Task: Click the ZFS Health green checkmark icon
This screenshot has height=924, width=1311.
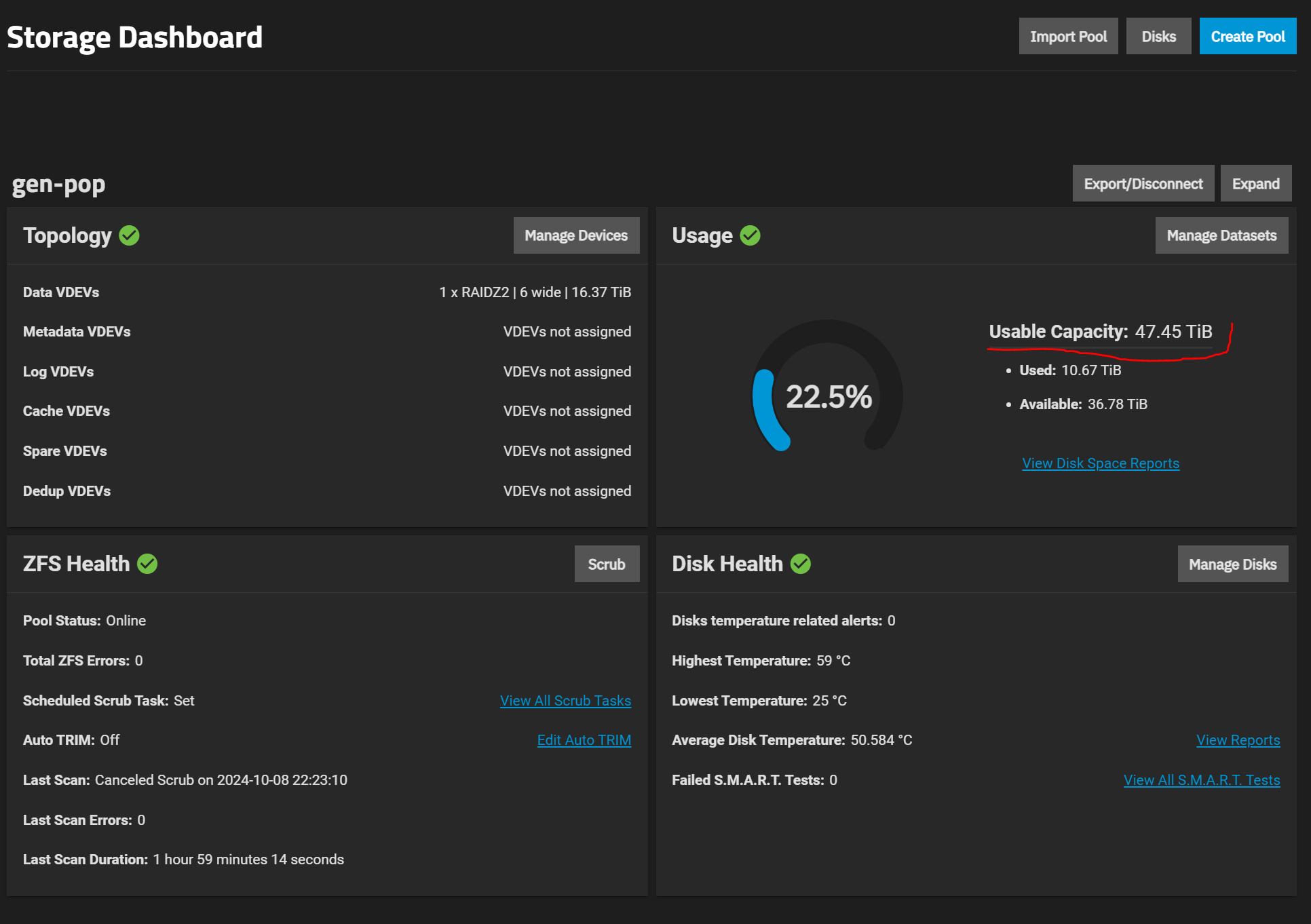Action: point(147,564)
